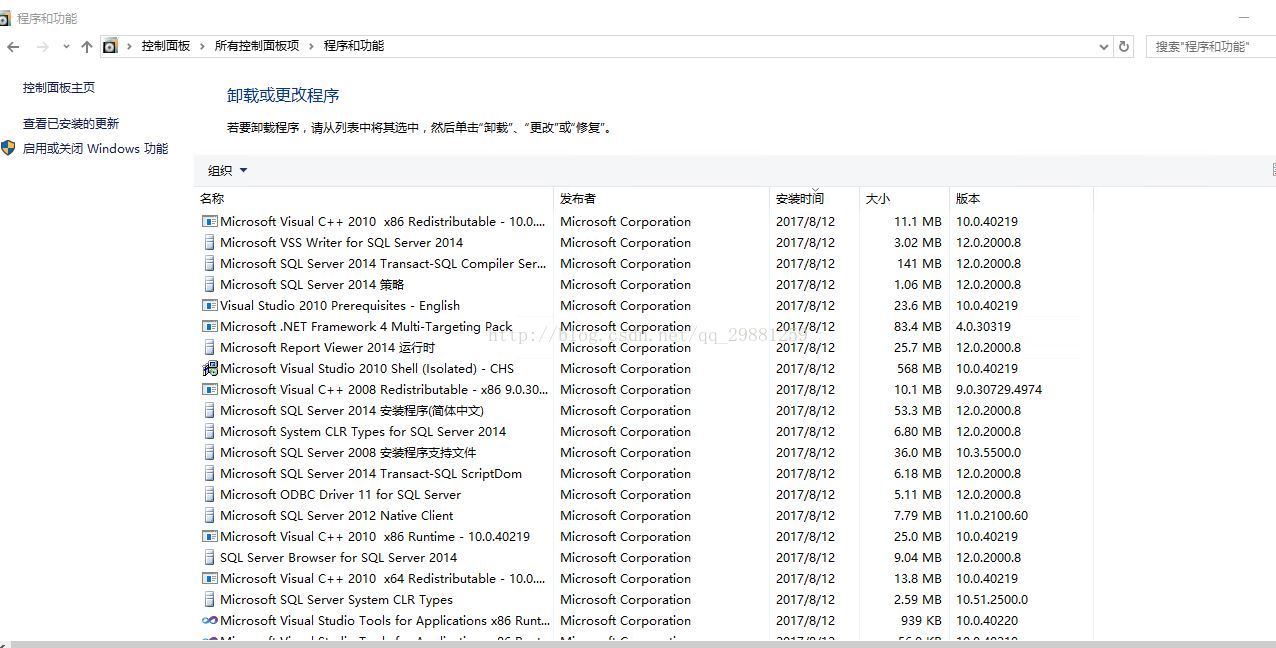Click icon of Visual C++ 2010 x86 Redistributable
This screenshot has width=1276, height=648.
[x=210, y=222]
